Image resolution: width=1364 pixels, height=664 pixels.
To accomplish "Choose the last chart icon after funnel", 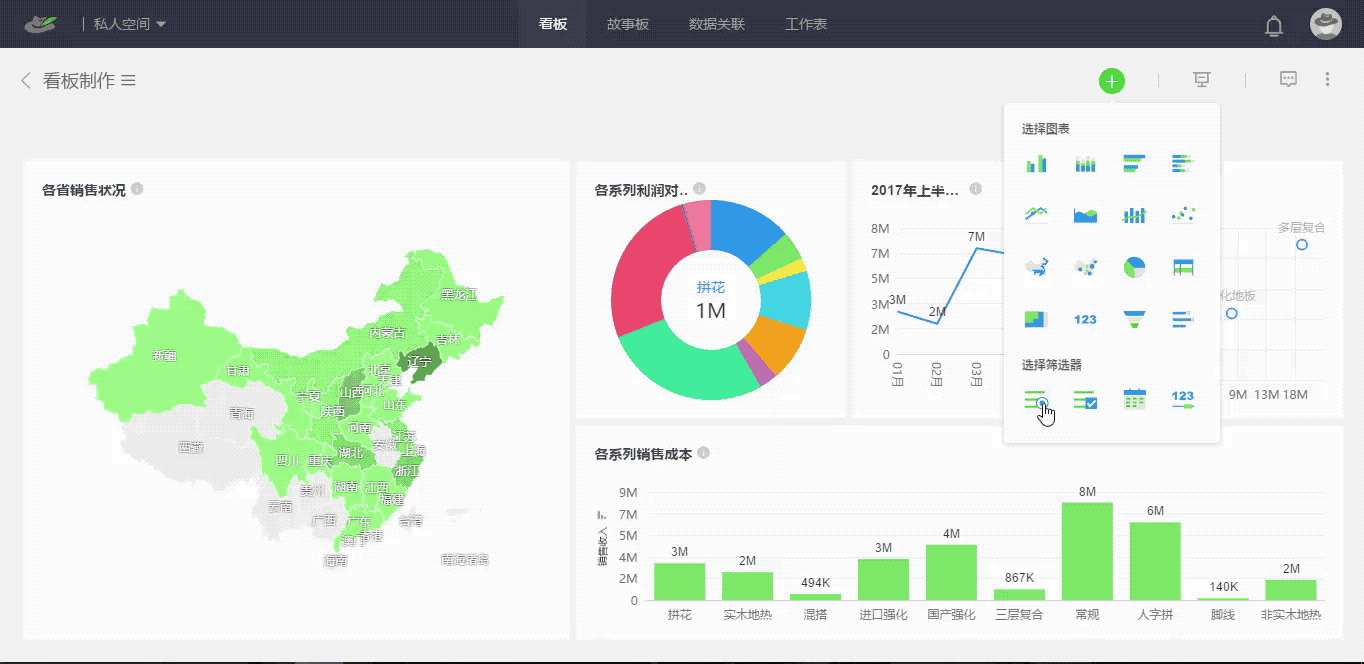I will click(1182, 319).
